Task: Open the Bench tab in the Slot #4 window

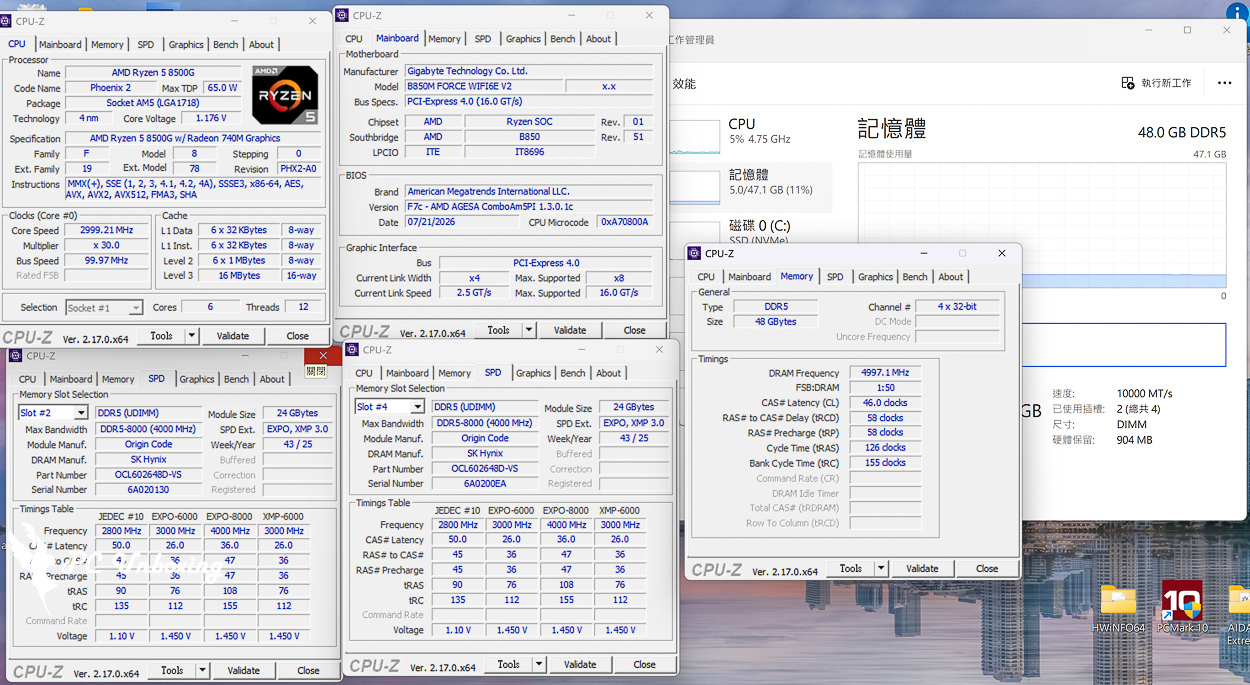Action: click(573, 373)
